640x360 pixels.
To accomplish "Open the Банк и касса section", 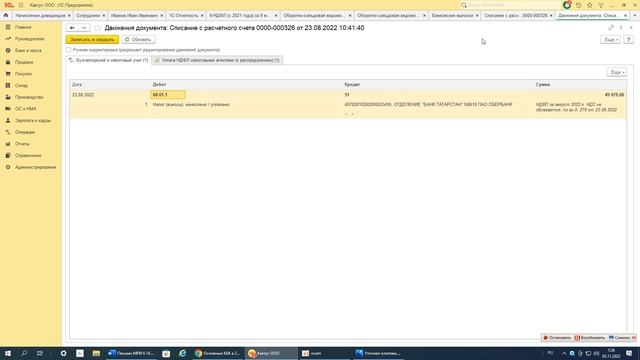I will 28,51.
